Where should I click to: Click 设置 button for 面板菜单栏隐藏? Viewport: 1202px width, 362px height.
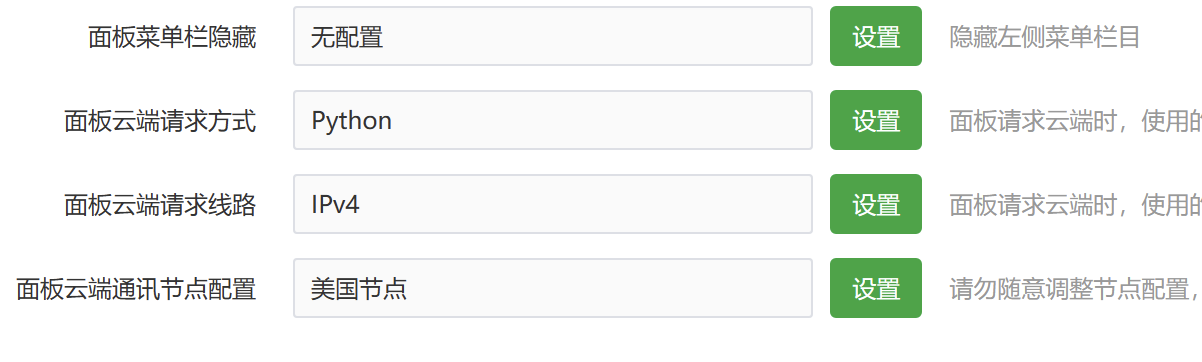pos(876,36)
